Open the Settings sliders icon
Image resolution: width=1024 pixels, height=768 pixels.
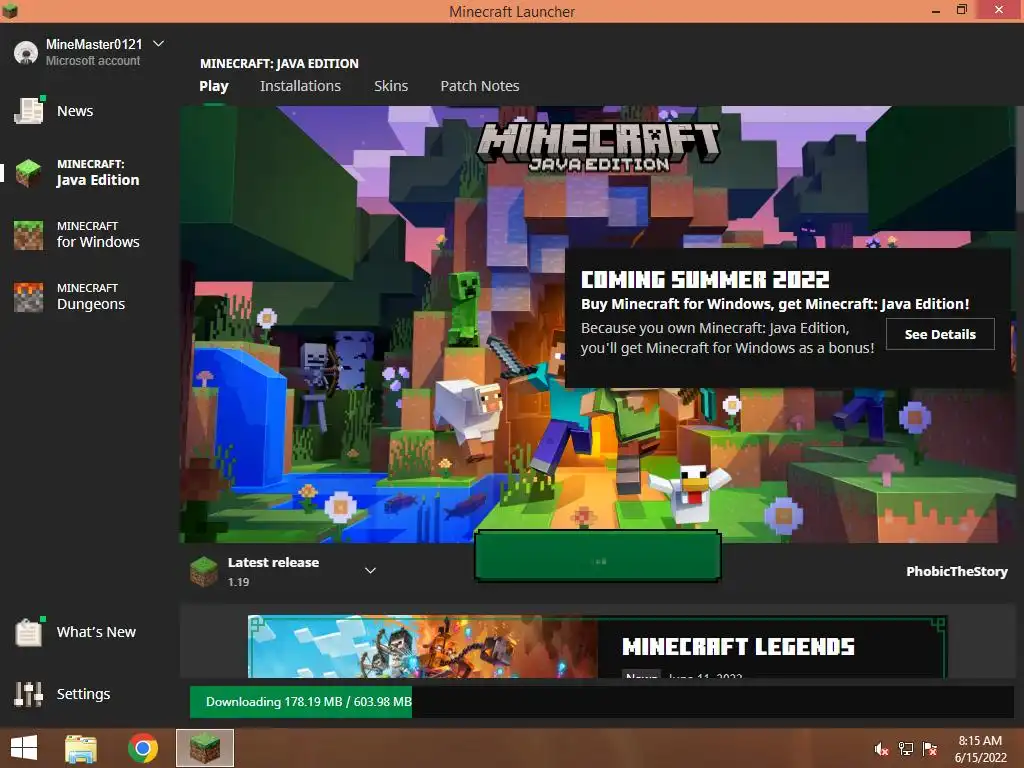(29, 694)
